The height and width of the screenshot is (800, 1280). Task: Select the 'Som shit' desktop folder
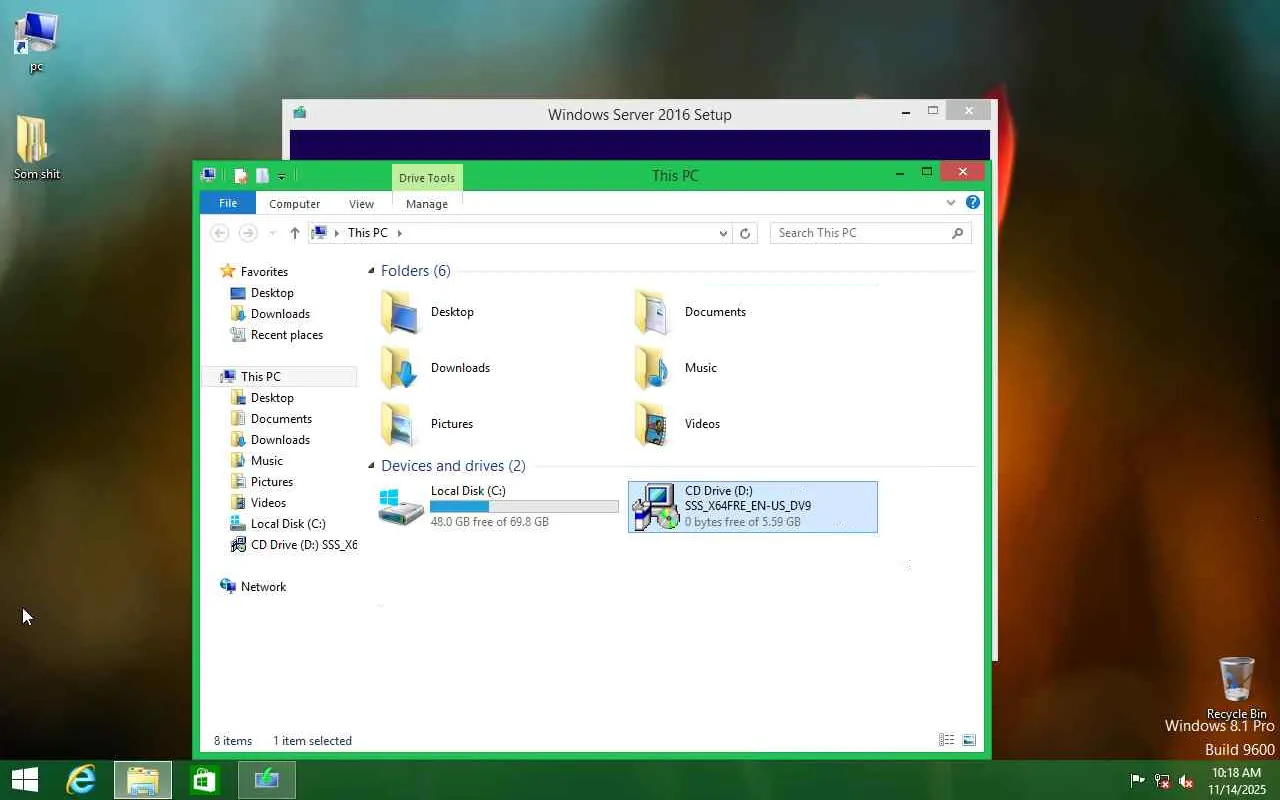(36, 148)
